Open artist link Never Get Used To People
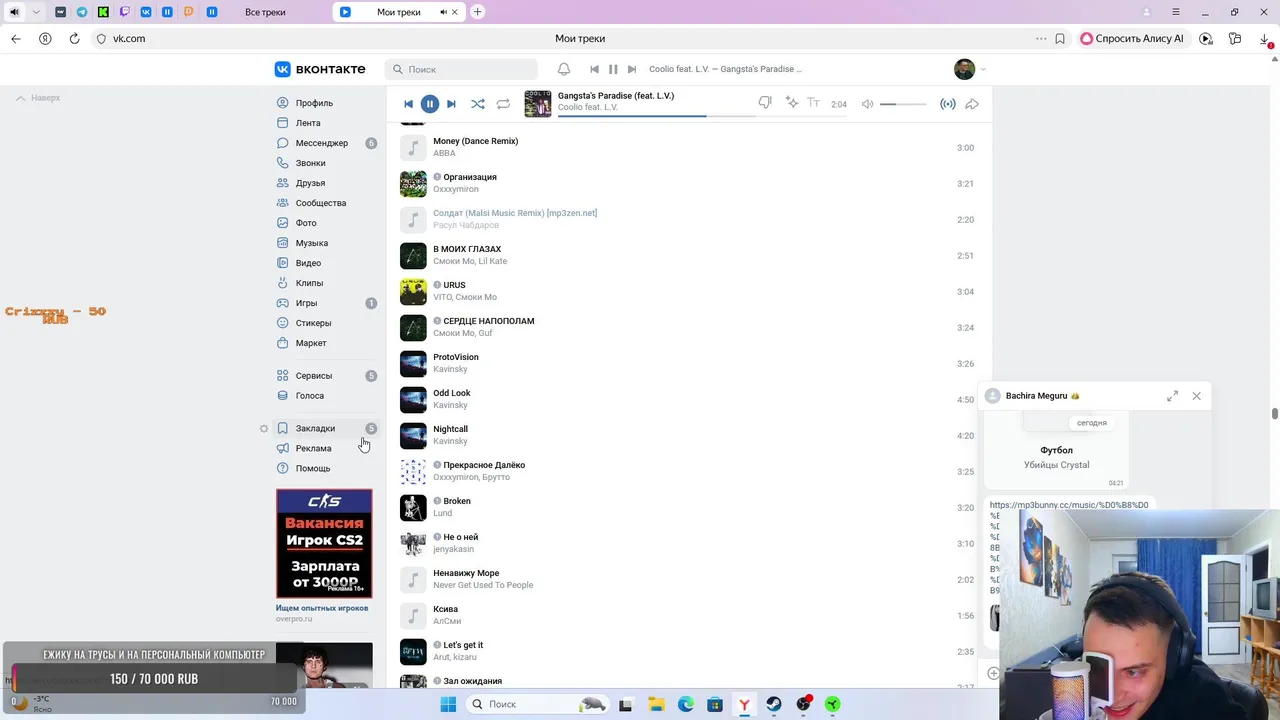The height and width of the screenshot is (720, 1280). click(x=483, y=585)
